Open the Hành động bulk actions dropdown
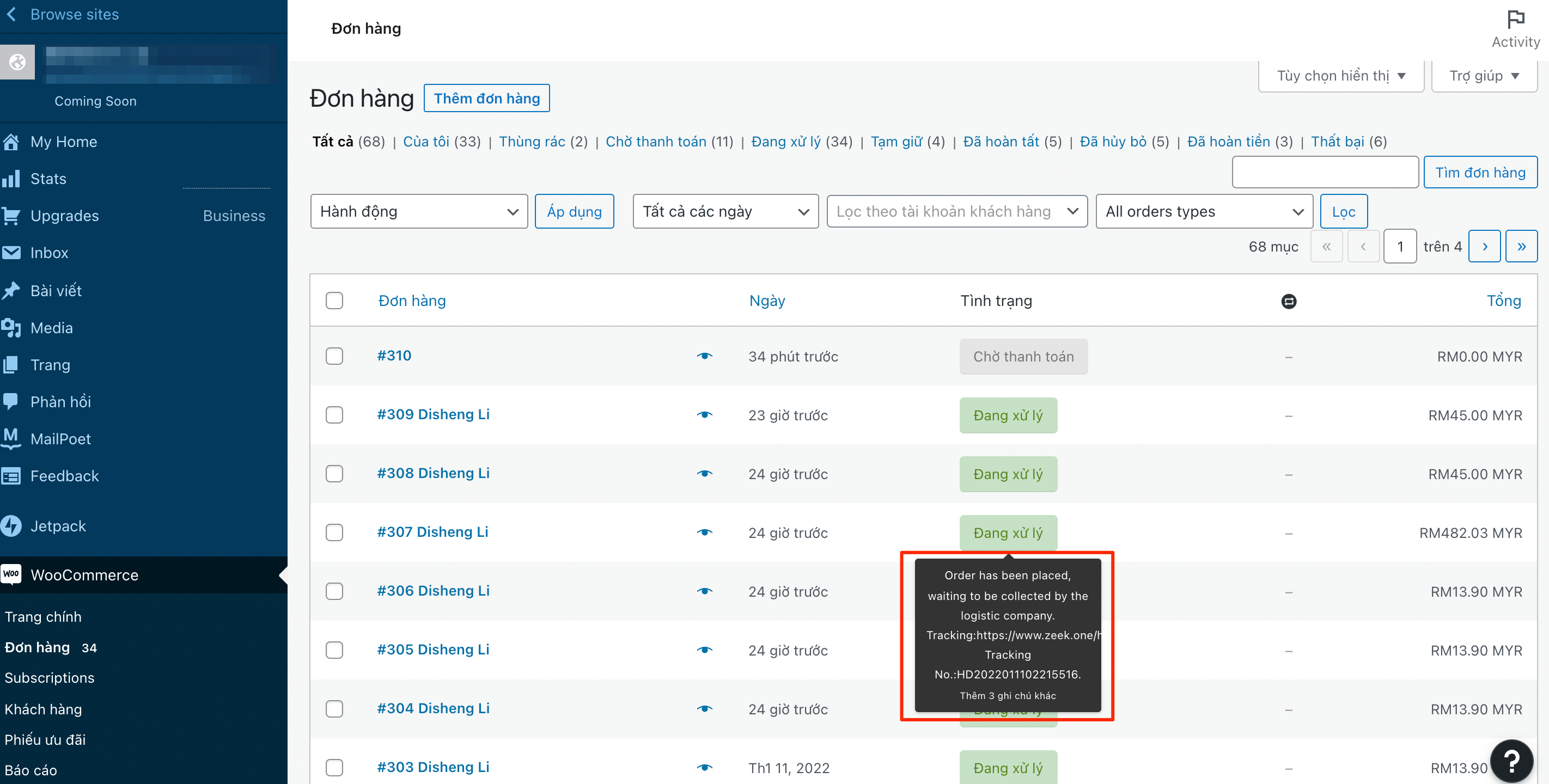The image size is (1549, 784). tap(419, 212)
